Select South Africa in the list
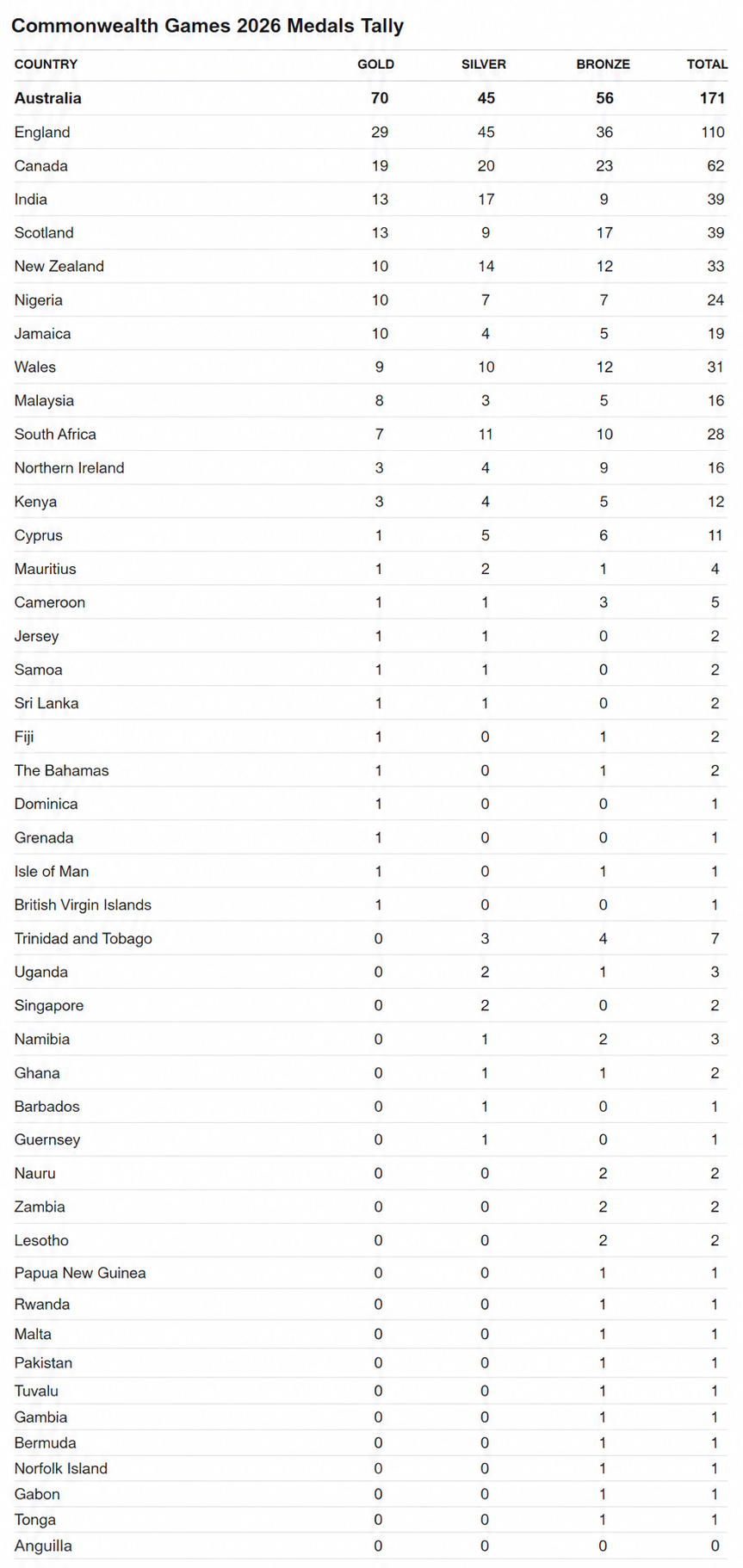Image resolution: width=743 pixels, height=1568 pixels. point(55,435)
